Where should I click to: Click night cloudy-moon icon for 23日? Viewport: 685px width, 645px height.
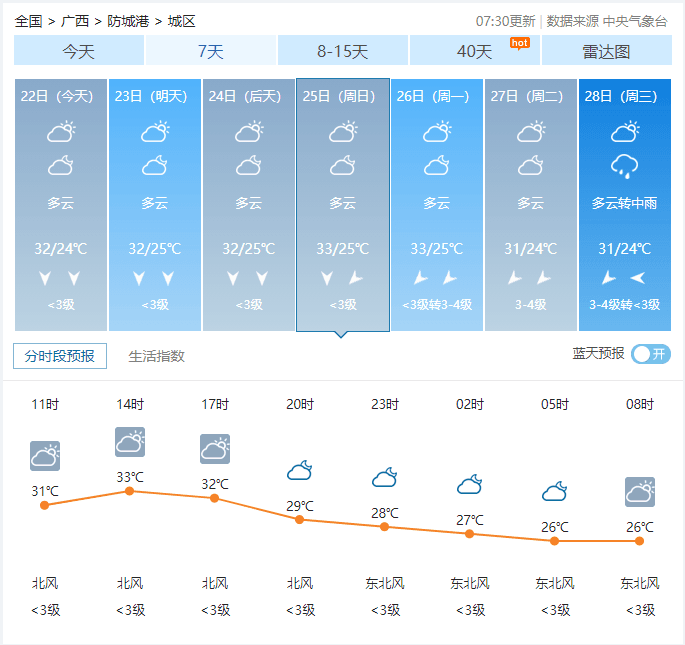click(155, 165)
